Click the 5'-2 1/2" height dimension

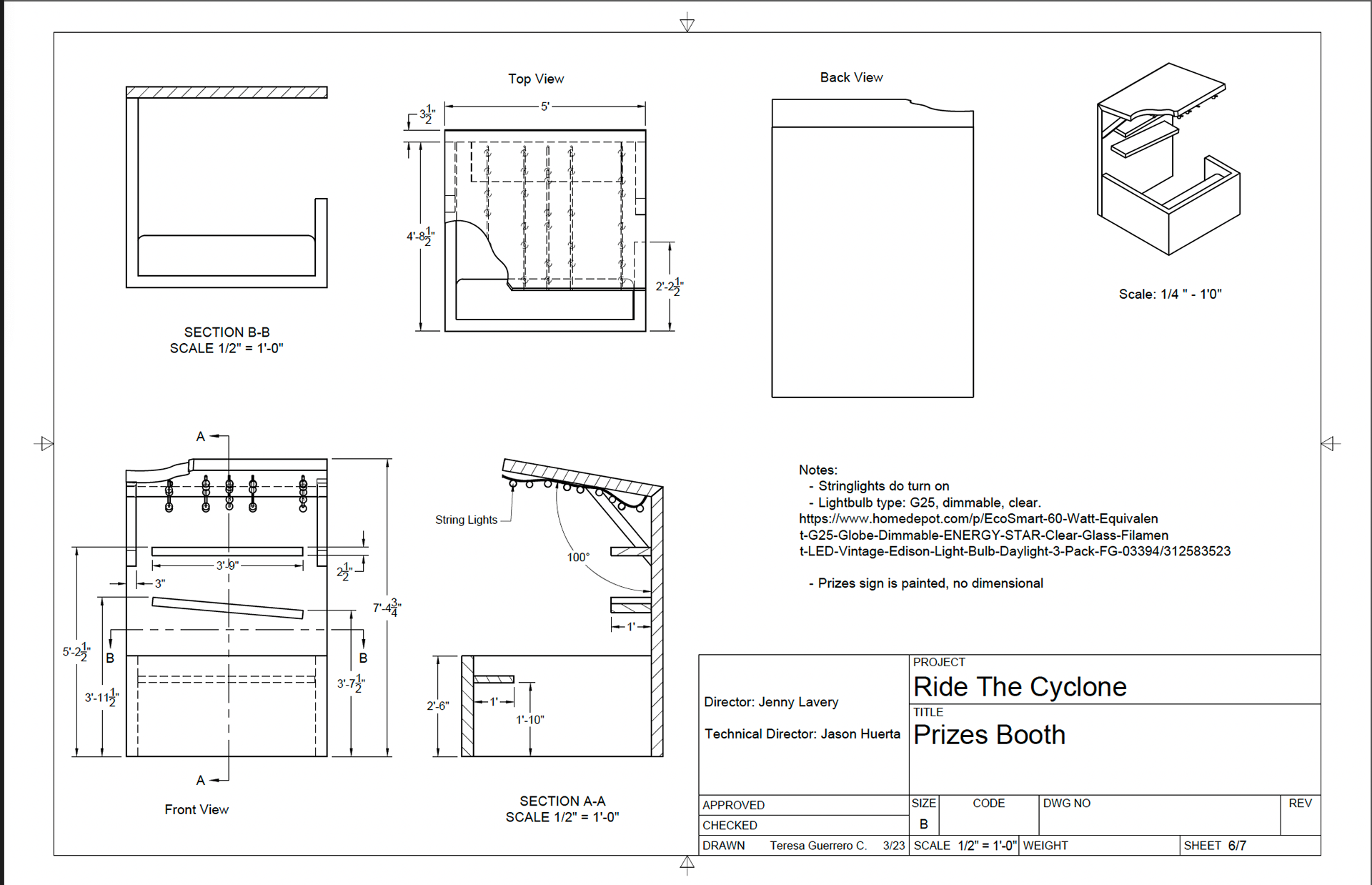coord(76,652)
